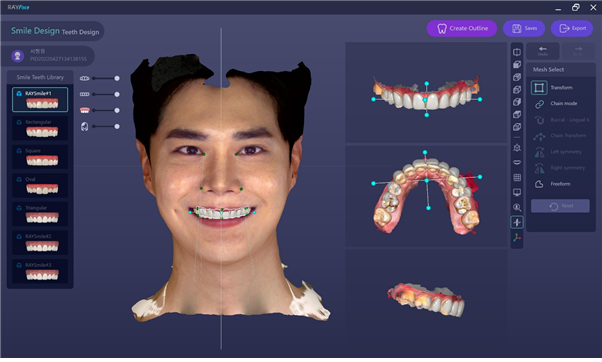Undo the last action
This screenshot has height=362, width=602.
tap(542, 51)
